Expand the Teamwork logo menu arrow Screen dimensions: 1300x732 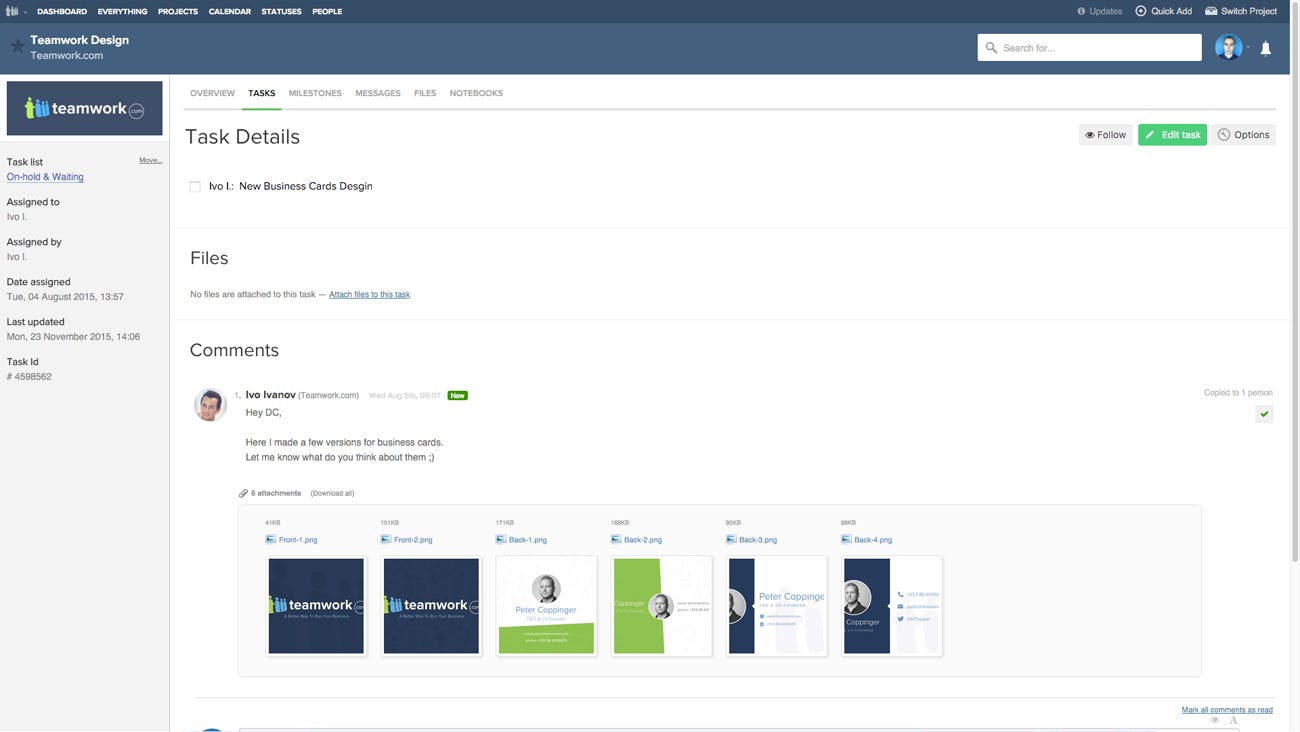(x=25, y=12)
